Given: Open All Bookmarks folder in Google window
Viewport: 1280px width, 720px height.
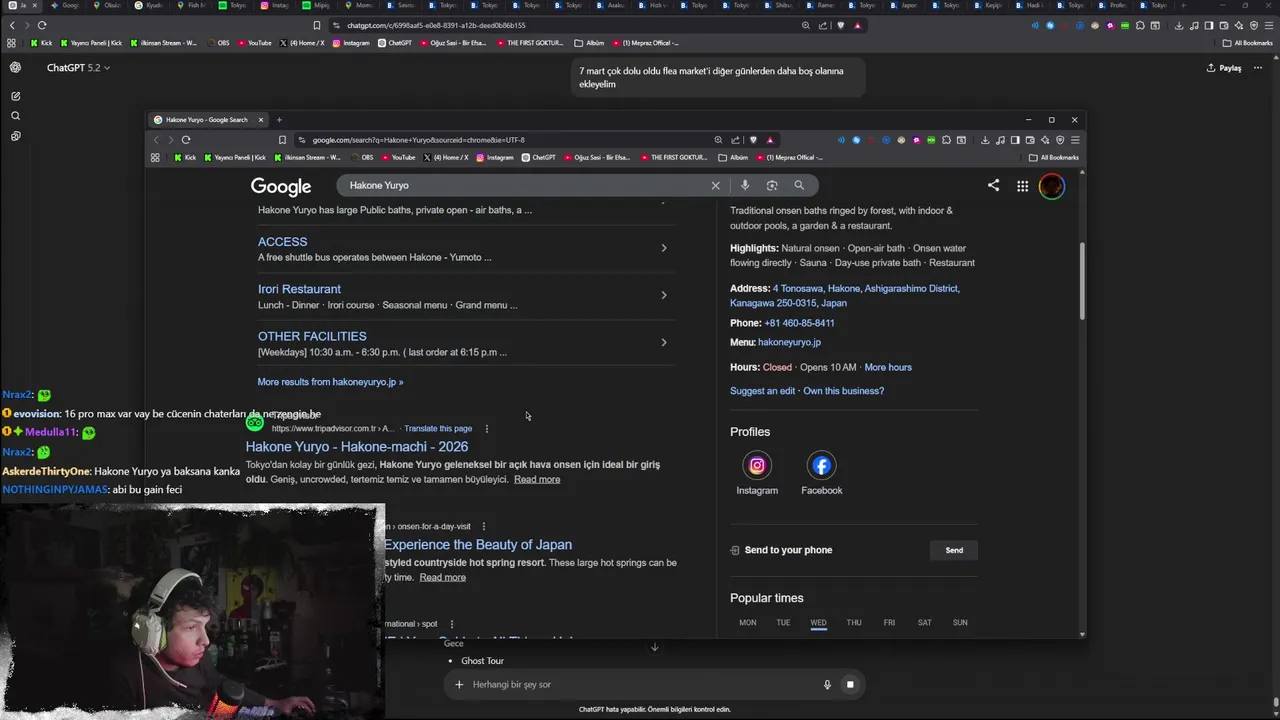Looking at the screenshot, I should (x=1053, y=157).
